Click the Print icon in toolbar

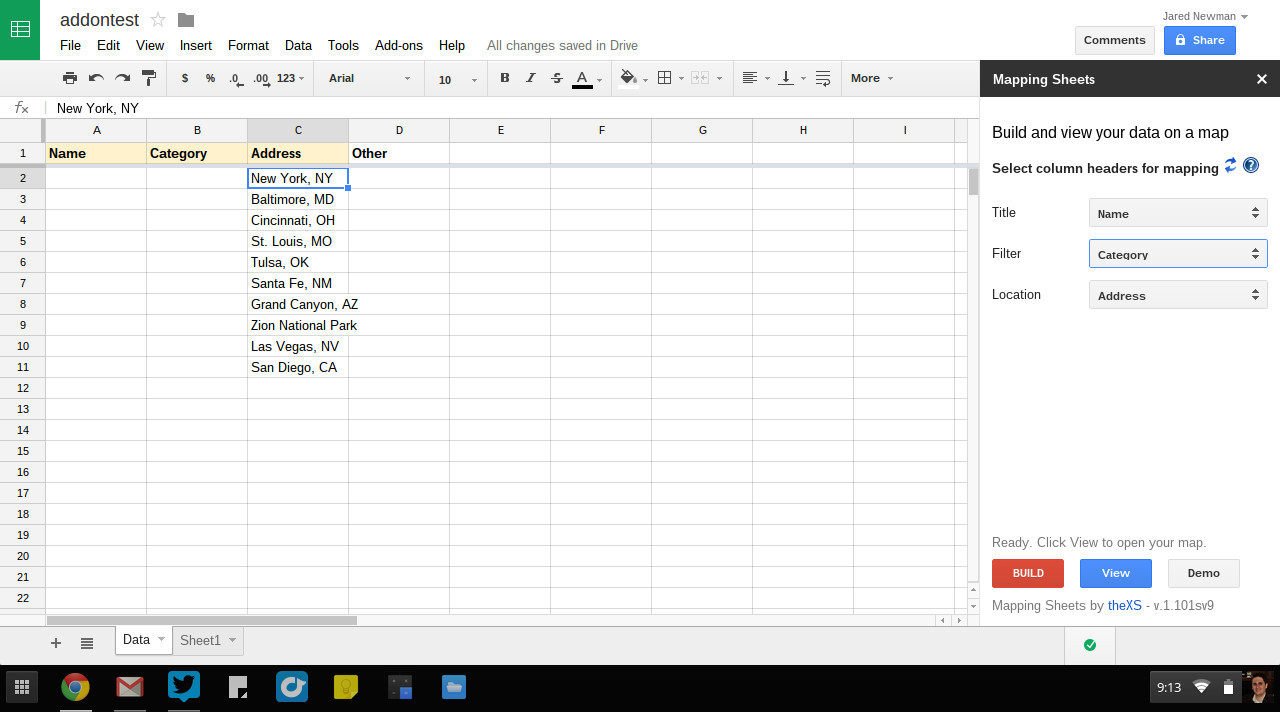click(x=69, y=78)
